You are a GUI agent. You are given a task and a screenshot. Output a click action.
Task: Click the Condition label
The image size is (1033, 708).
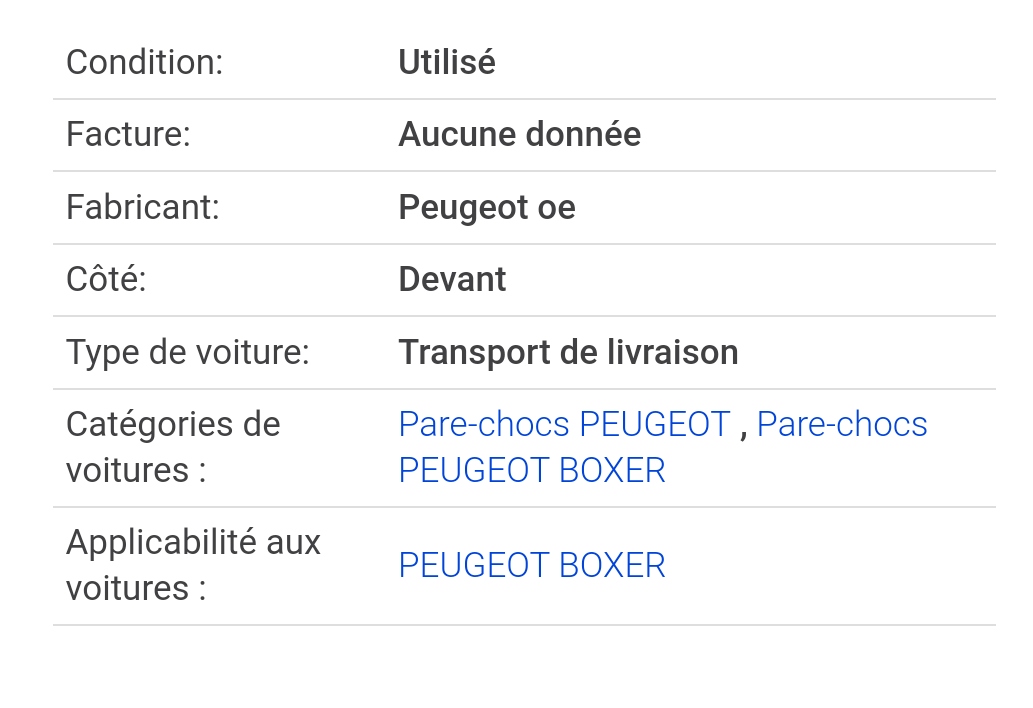point(144,63)
